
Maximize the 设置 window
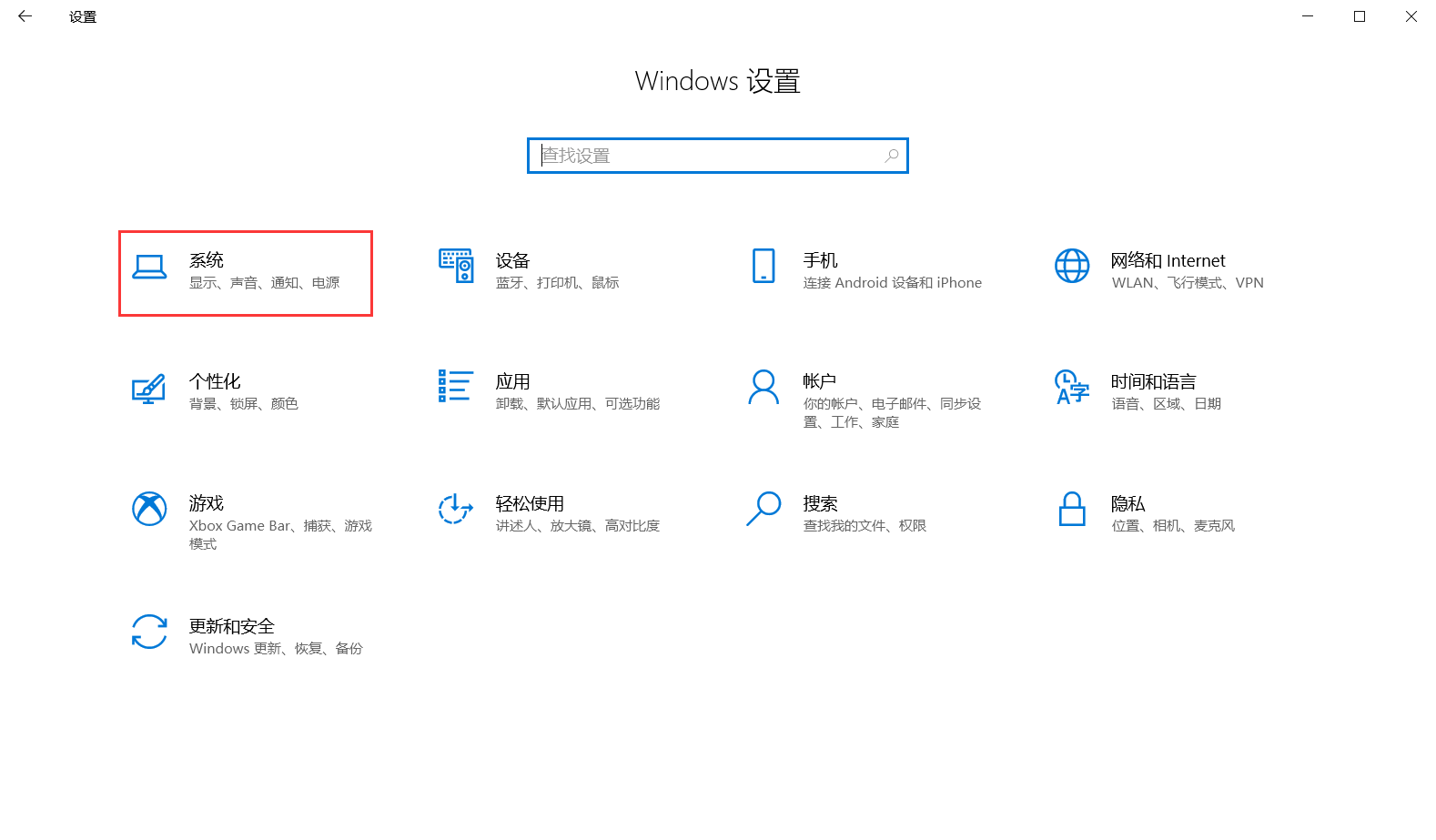(1360, 16)
